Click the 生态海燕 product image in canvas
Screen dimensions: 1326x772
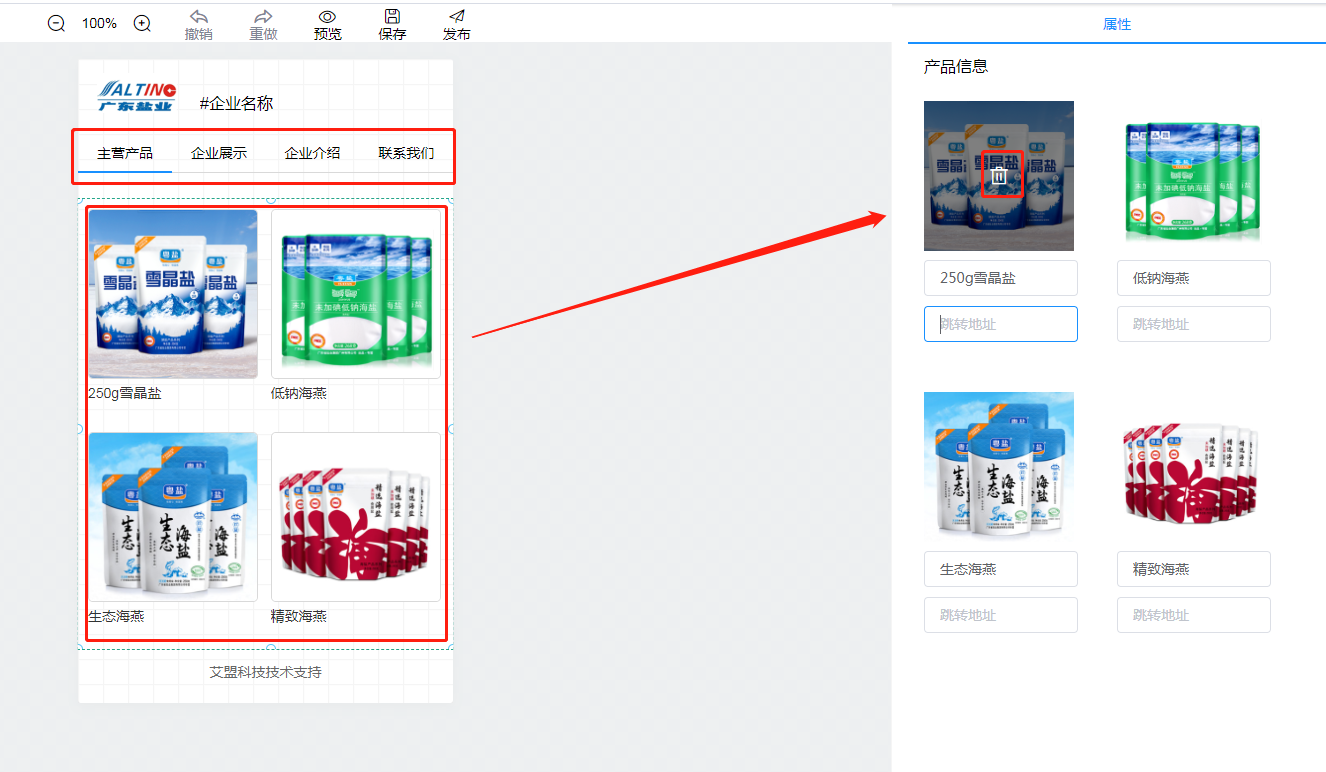point(173,517)
